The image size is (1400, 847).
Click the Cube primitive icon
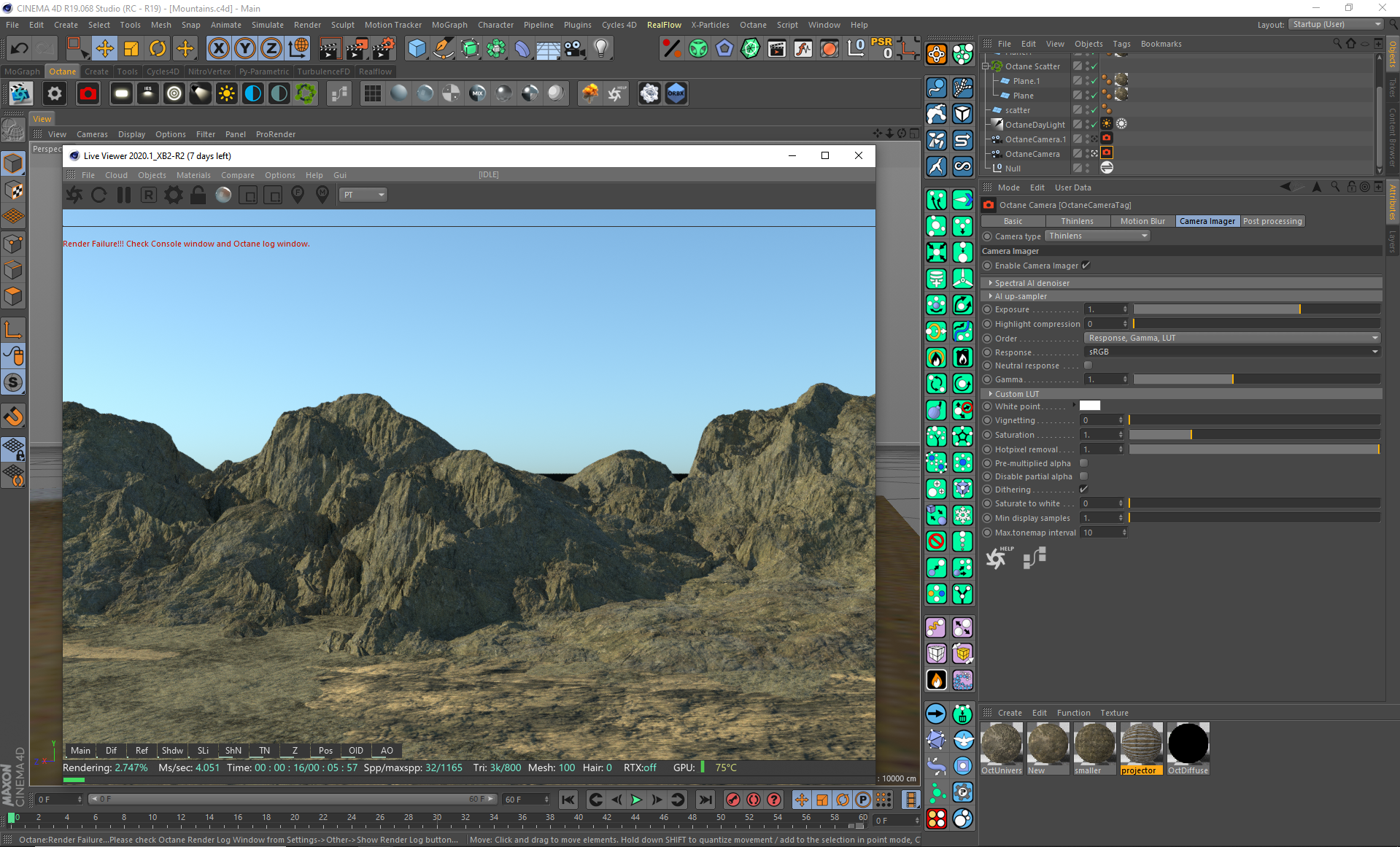point(417,49)
